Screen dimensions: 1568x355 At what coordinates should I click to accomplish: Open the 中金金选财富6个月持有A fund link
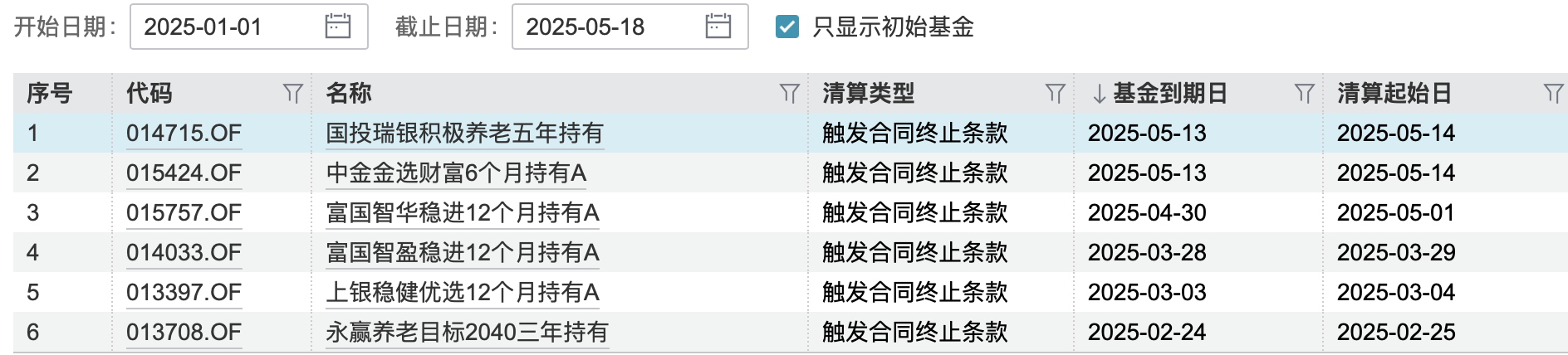[x=456, y=173]
